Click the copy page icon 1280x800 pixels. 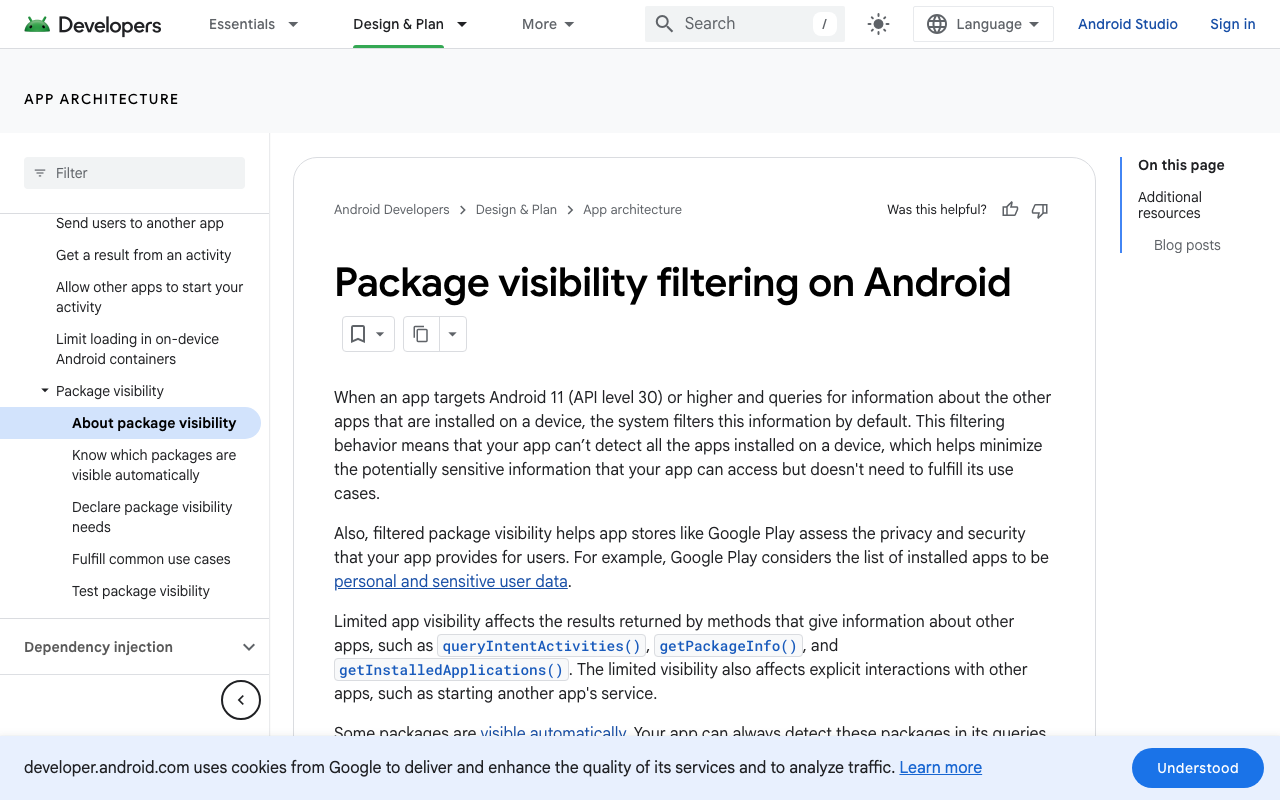(x=421, y=334)
